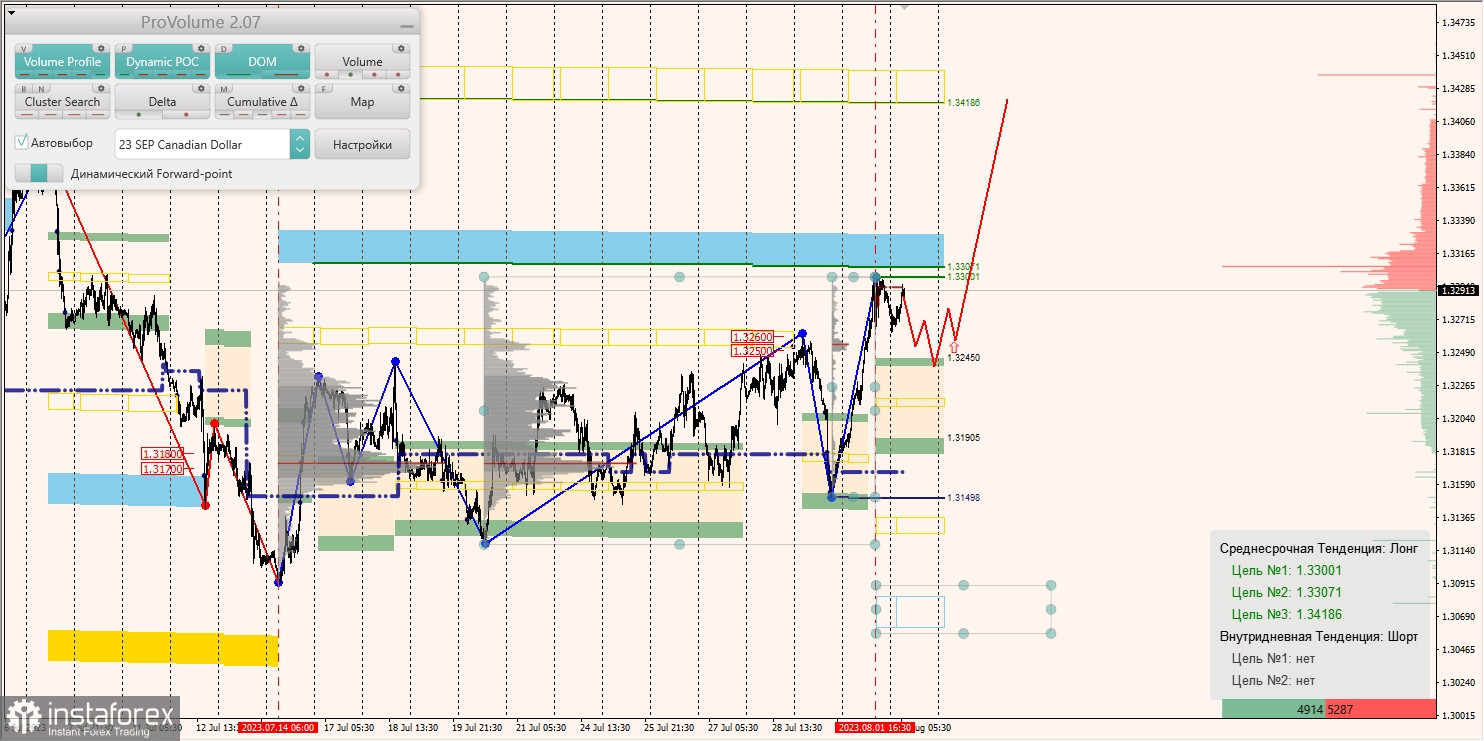Enable the Volume Profile button
This screenshot has height=741, width=1484.
[x=62, y=61]
